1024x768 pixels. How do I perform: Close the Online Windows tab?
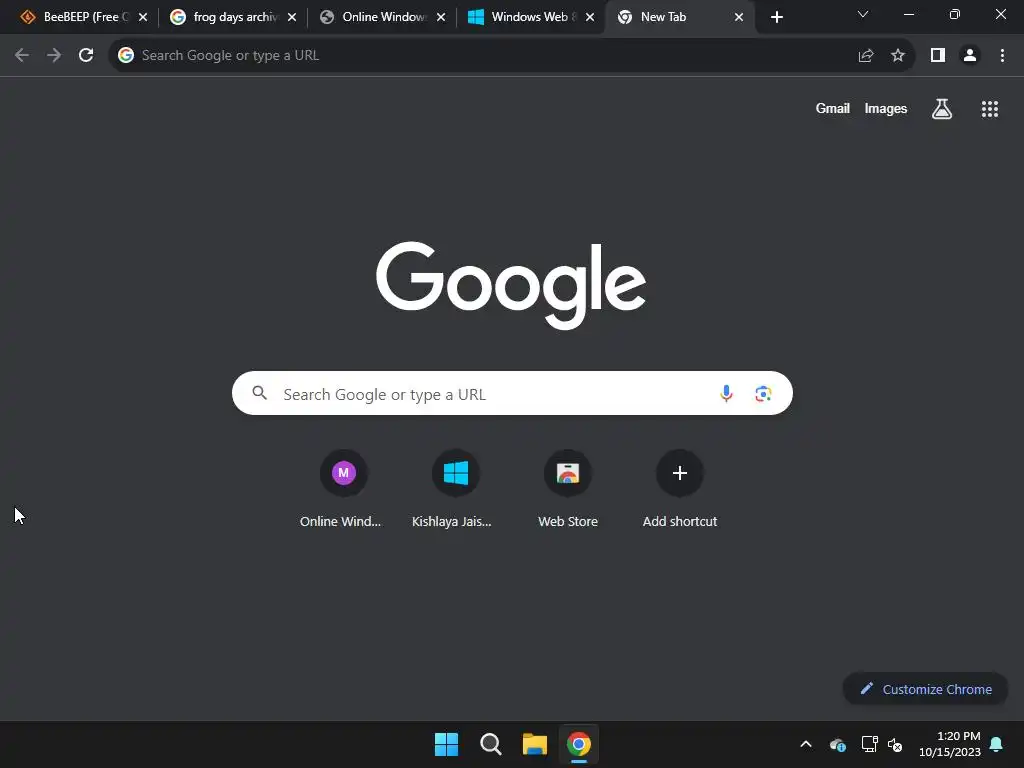(441, 18)
